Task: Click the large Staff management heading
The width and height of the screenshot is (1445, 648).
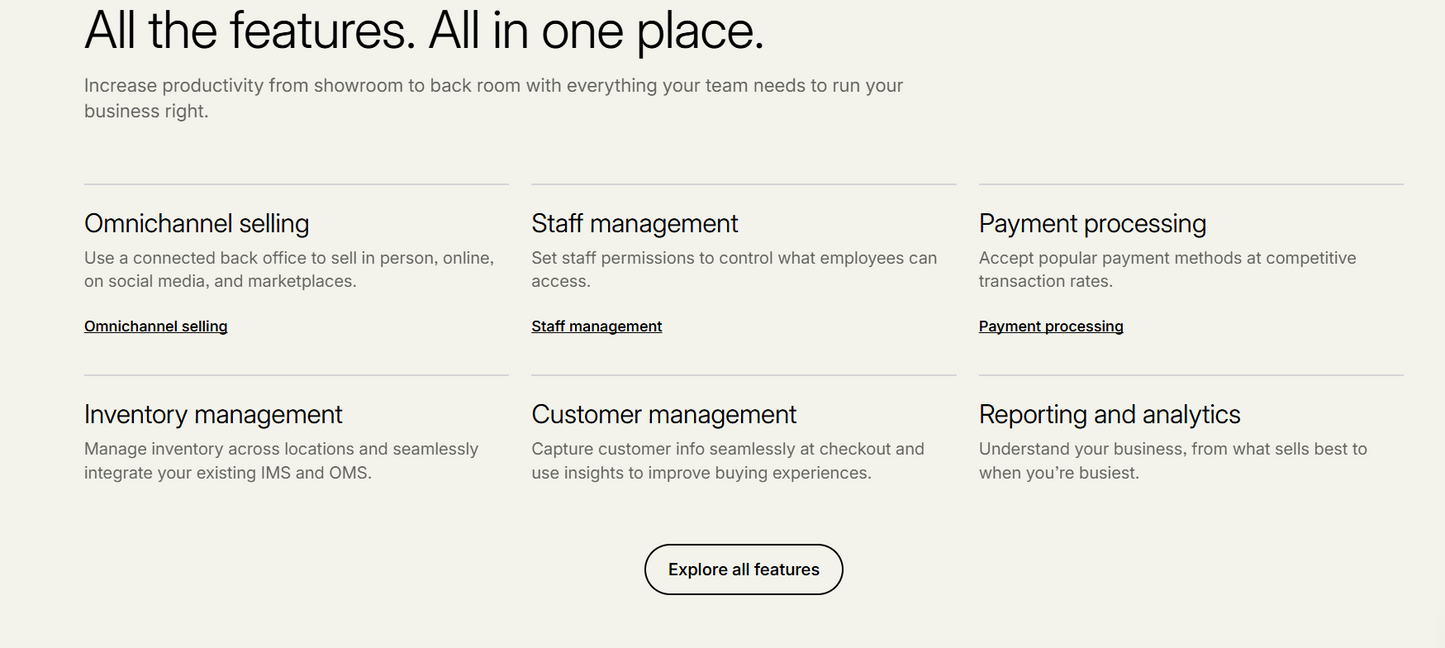Action: (x=635, y=223)
